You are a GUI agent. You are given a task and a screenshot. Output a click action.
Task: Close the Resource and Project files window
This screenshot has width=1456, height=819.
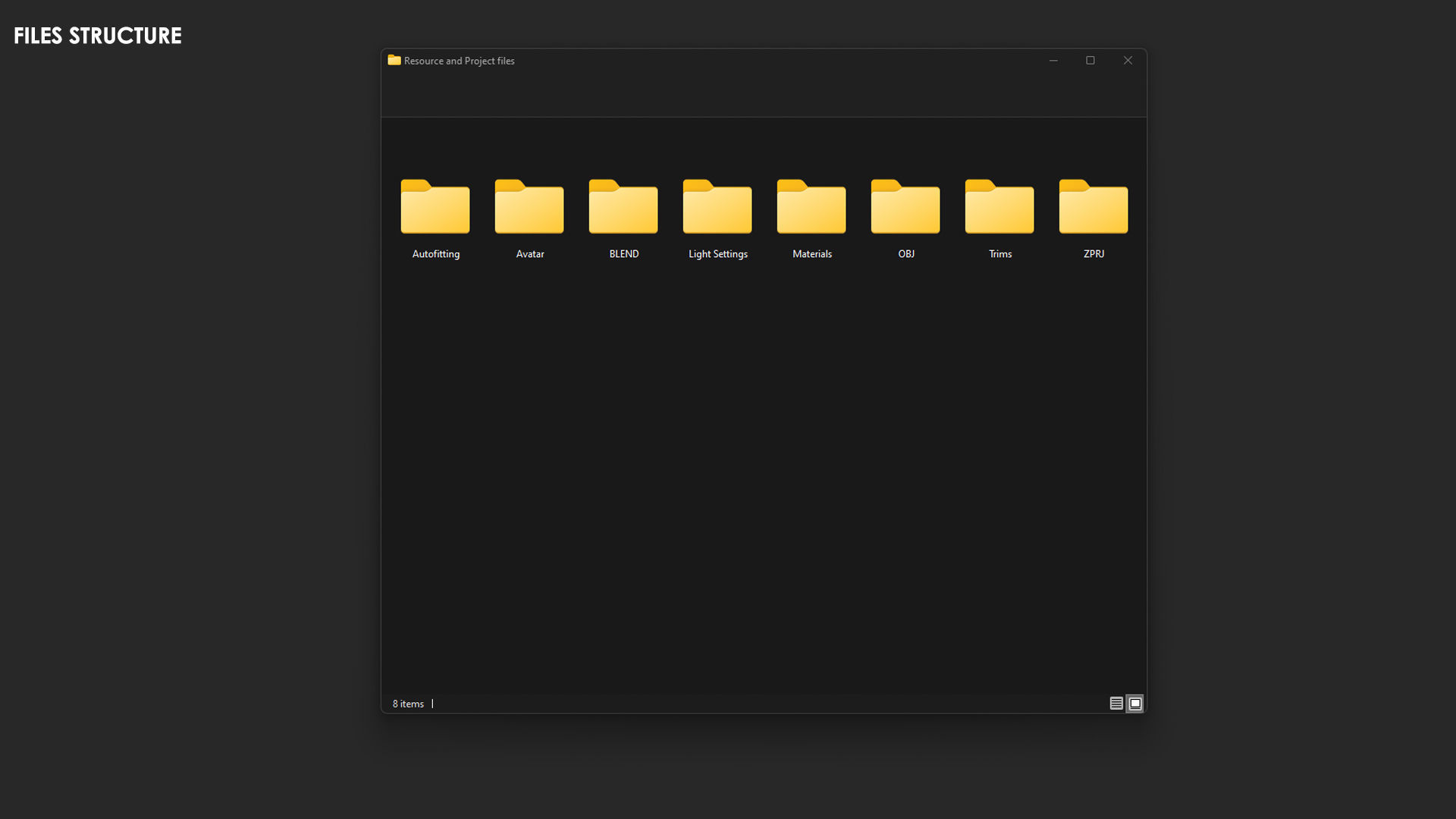tap(1128, 61)
